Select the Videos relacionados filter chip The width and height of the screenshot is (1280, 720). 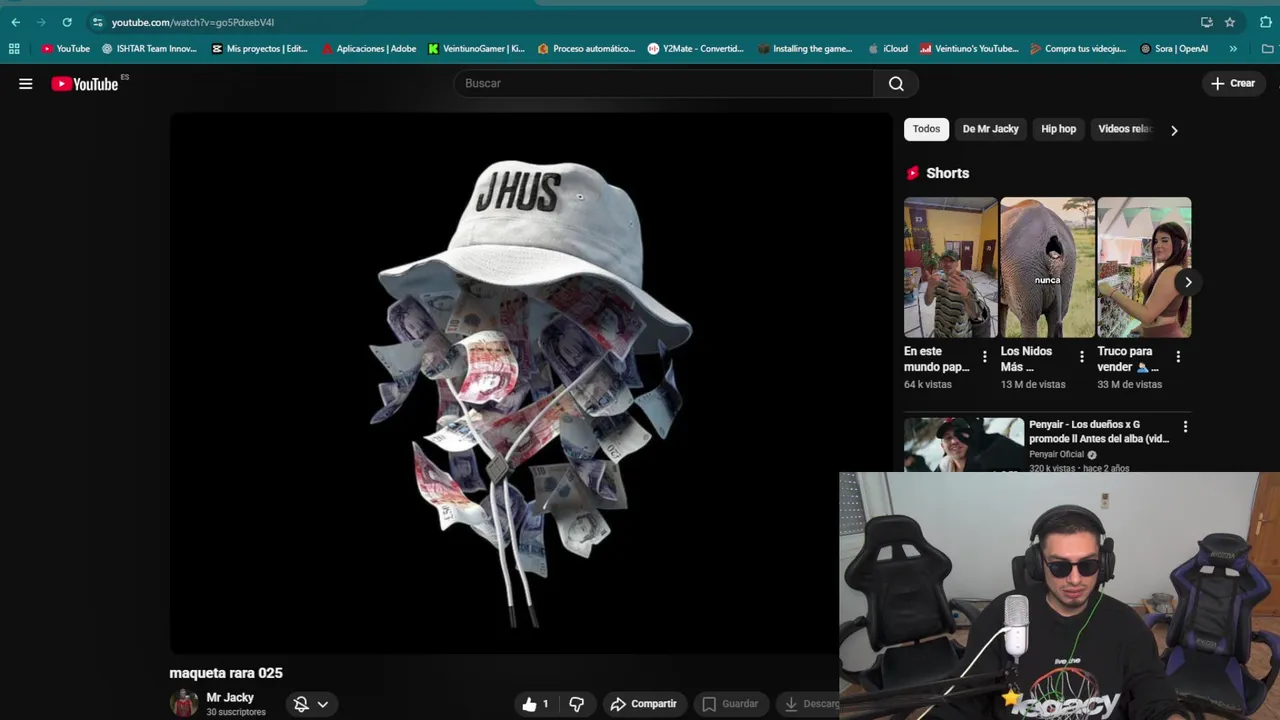[x=1125, y=129]
